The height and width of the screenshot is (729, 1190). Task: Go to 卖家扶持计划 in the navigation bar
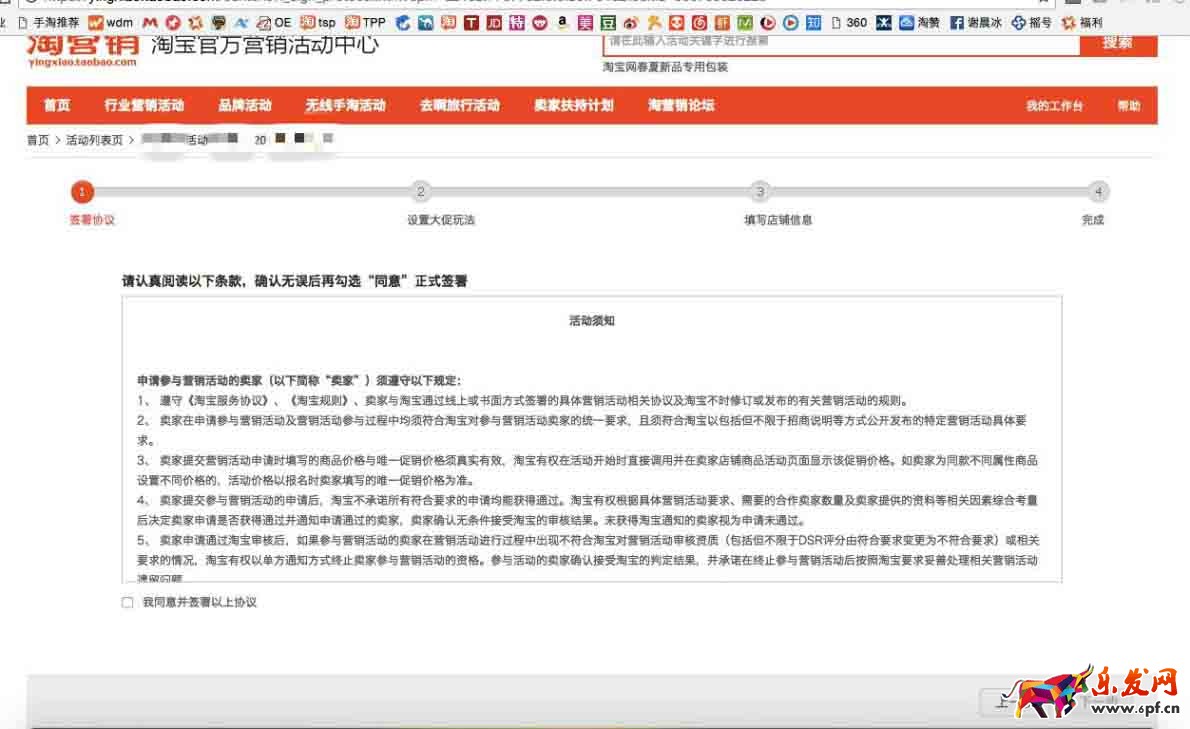pyautogui.click(x=573, y=106)
